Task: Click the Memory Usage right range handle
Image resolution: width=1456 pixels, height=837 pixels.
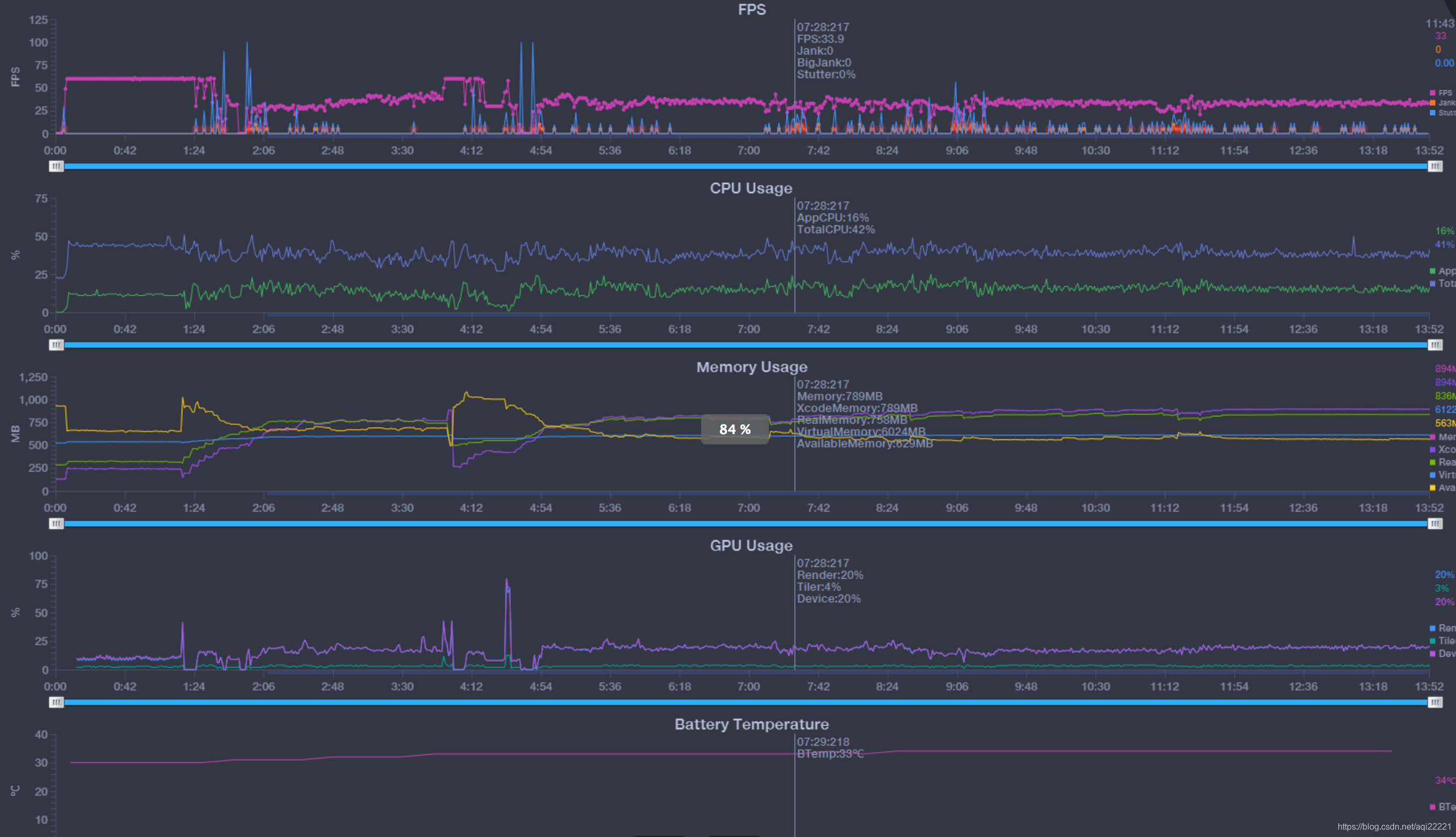Action: [x=1434, y=524]
